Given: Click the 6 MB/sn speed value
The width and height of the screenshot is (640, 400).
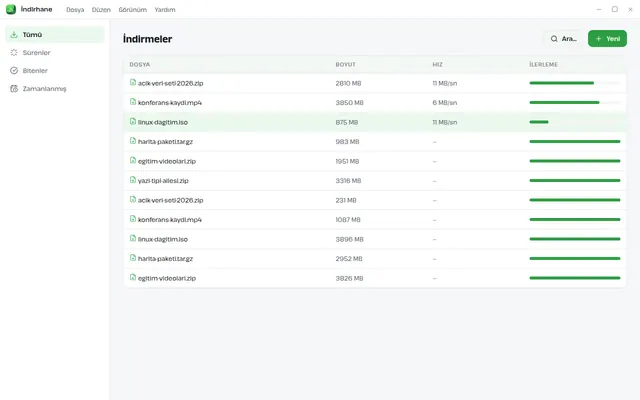Looking at the screenshot, I should coord(445,103).
